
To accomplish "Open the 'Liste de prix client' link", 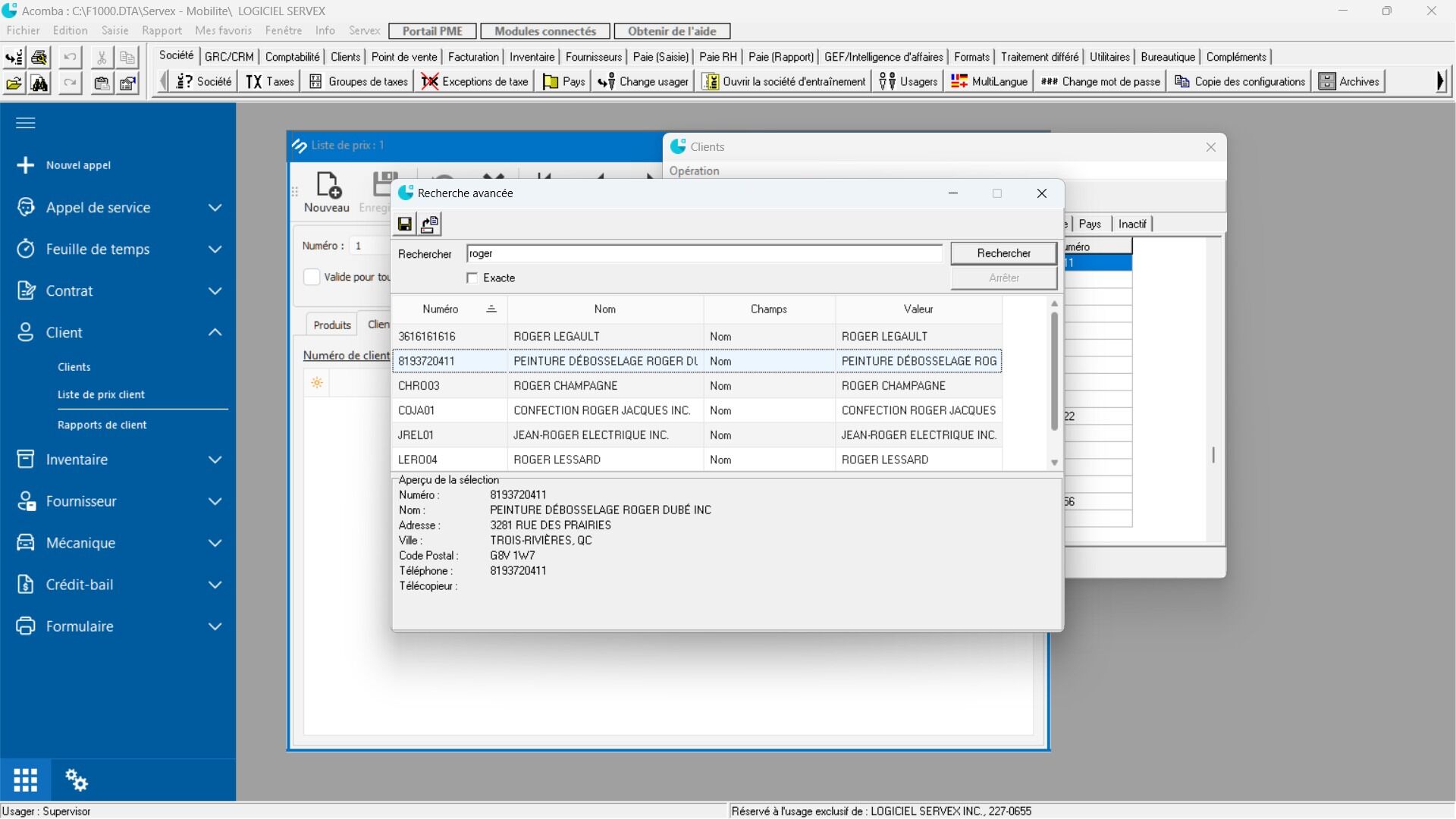I will pyautogui.click(x=101, y=394).
